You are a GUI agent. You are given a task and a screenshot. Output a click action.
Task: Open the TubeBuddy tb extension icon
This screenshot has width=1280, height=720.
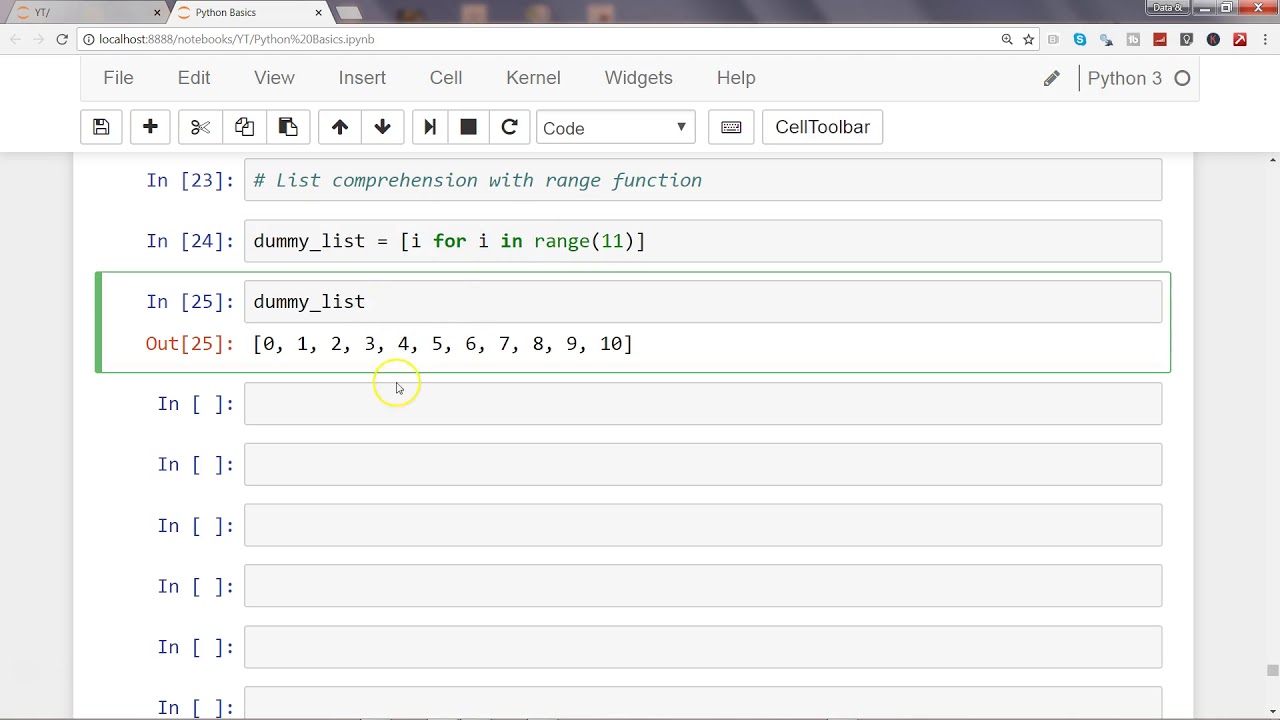(x=1133, y=39)
